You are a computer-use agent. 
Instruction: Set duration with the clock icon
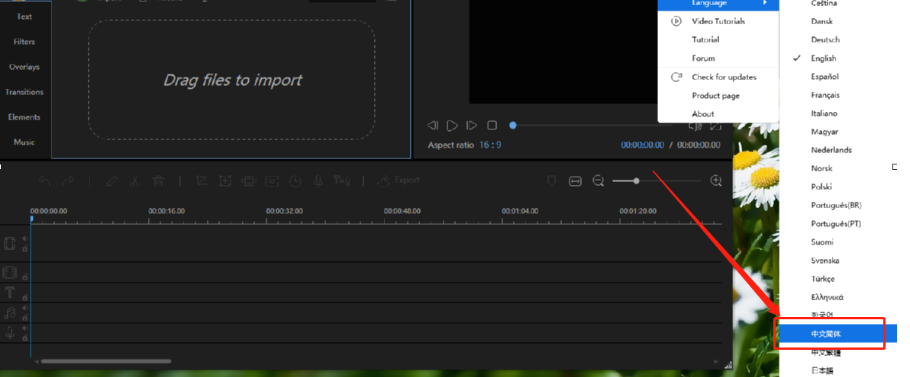click(x=295, y=181)
